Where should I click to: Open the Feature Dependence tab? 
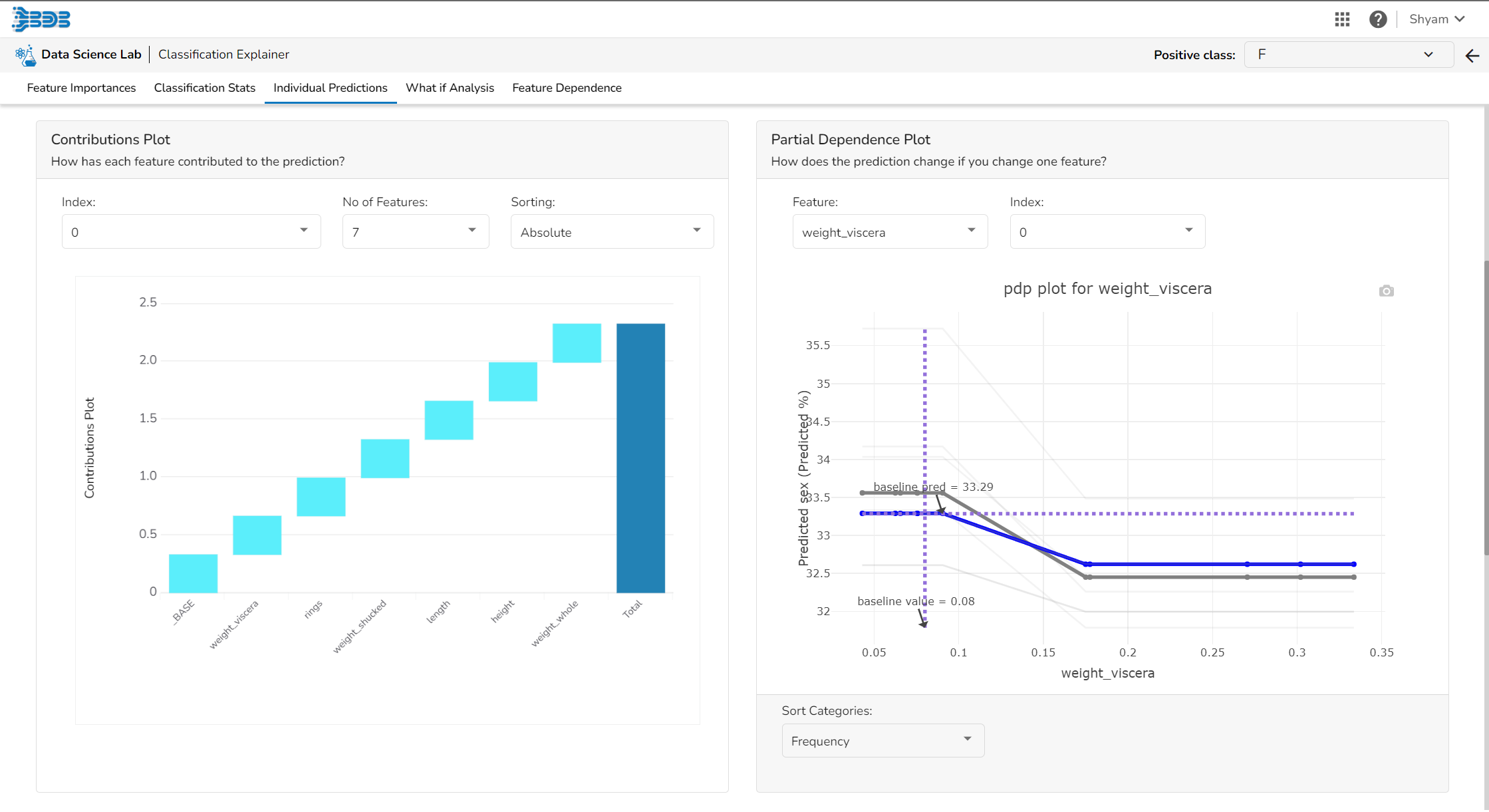tap(567, 88)
